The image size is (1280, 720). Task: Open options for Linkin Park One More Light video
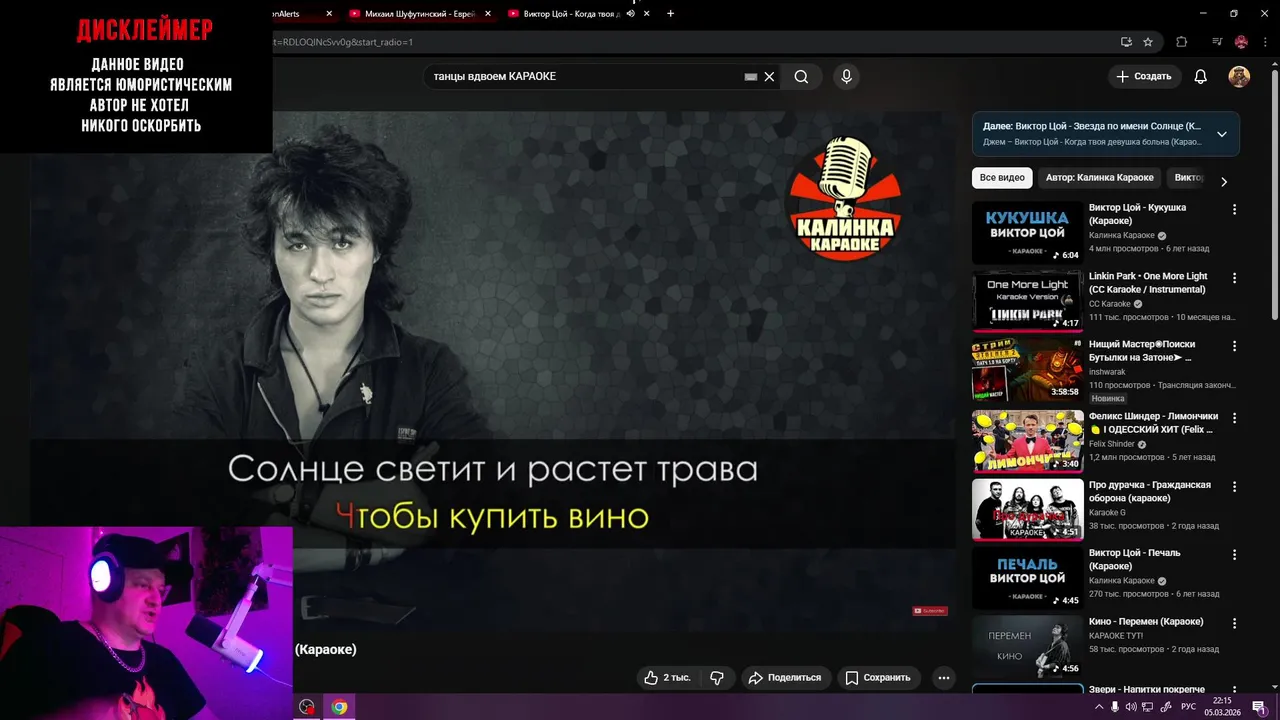pos(1234,278)
